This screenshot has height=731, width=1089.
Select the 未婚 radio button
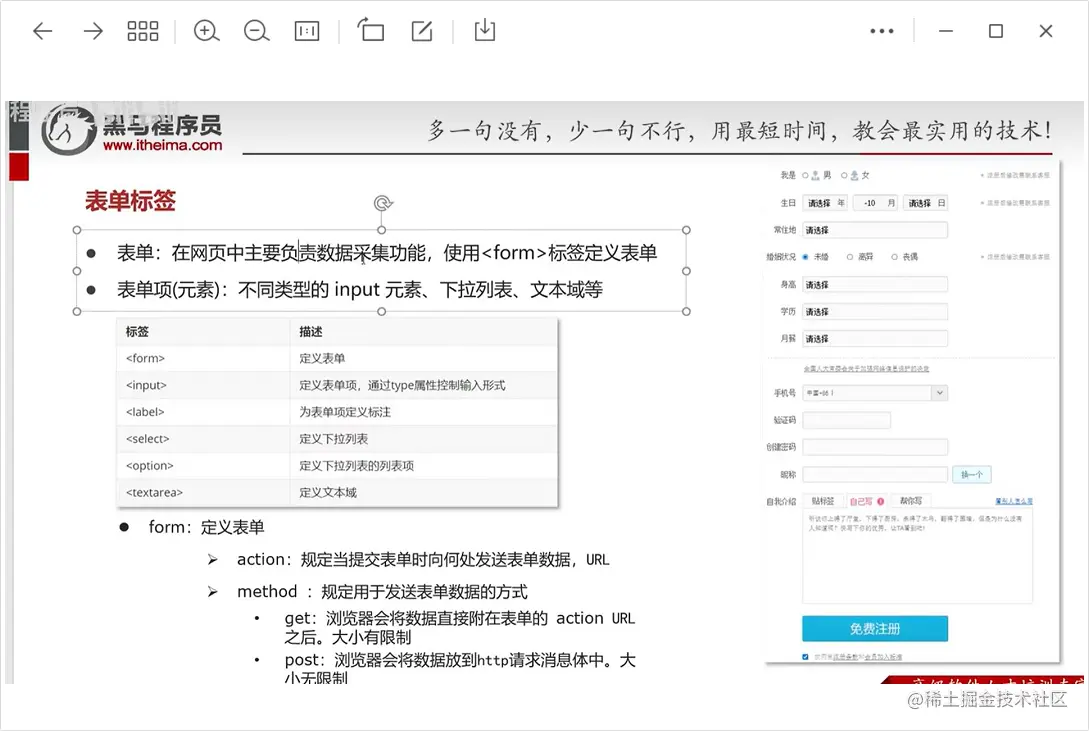coord(806,257)
